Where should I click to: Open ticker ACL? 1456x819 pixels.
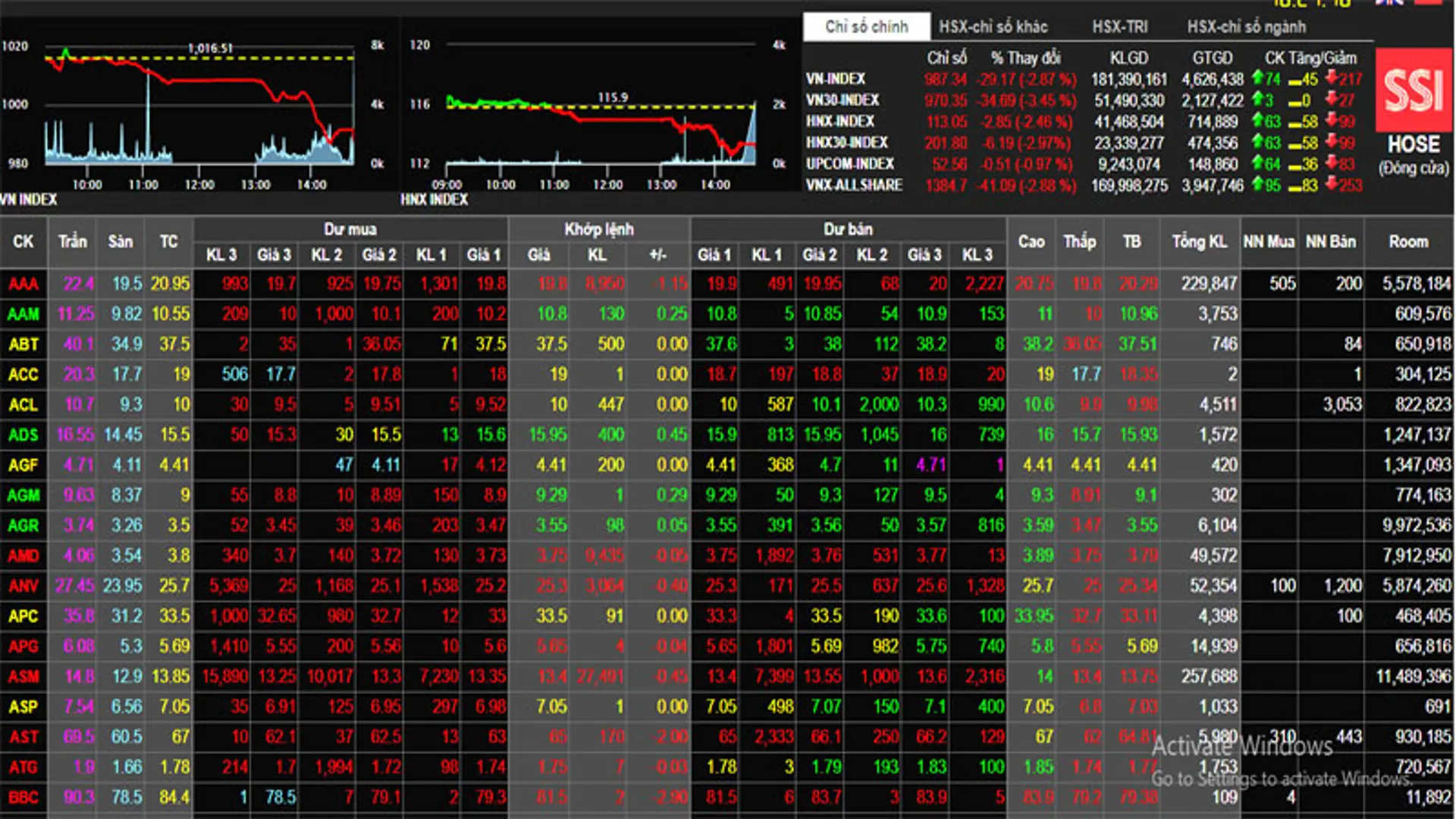24,405
